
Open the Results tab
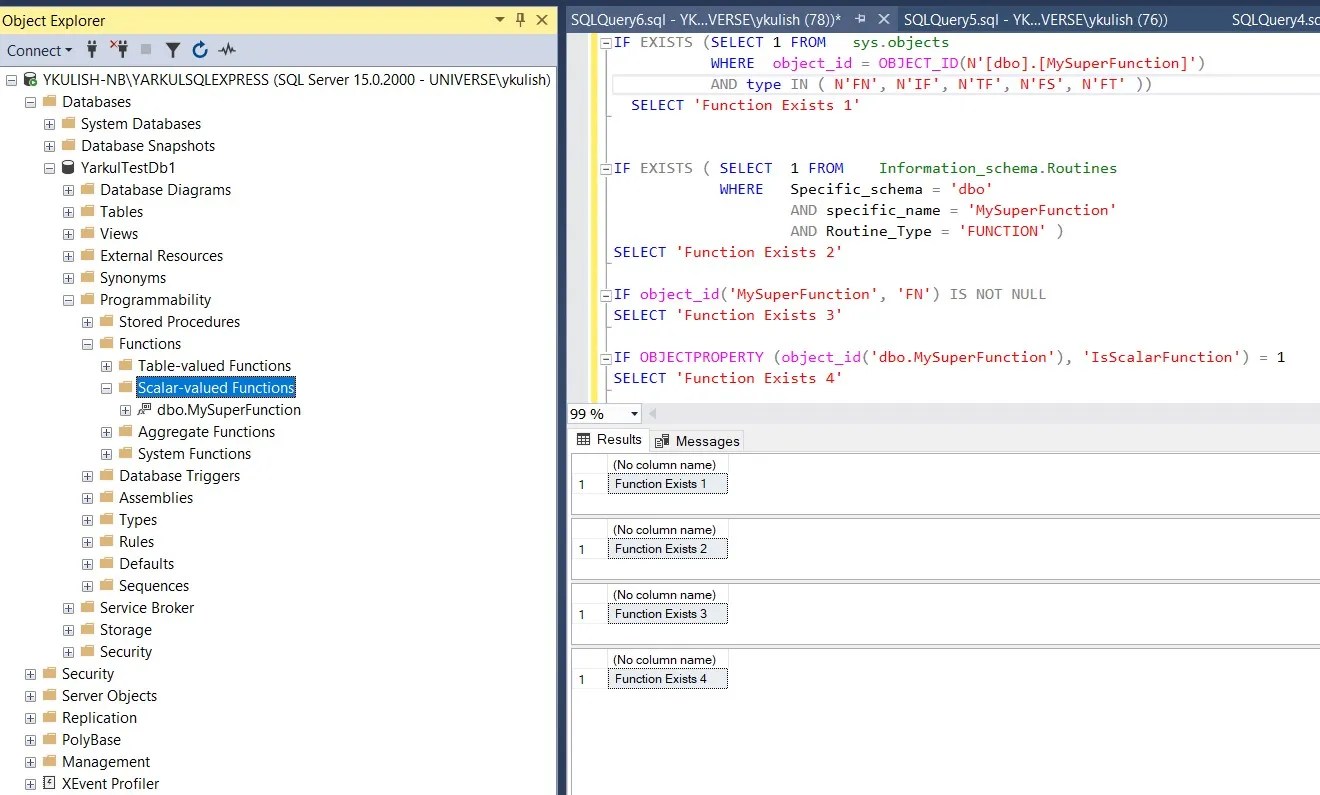tap(609, 440)
